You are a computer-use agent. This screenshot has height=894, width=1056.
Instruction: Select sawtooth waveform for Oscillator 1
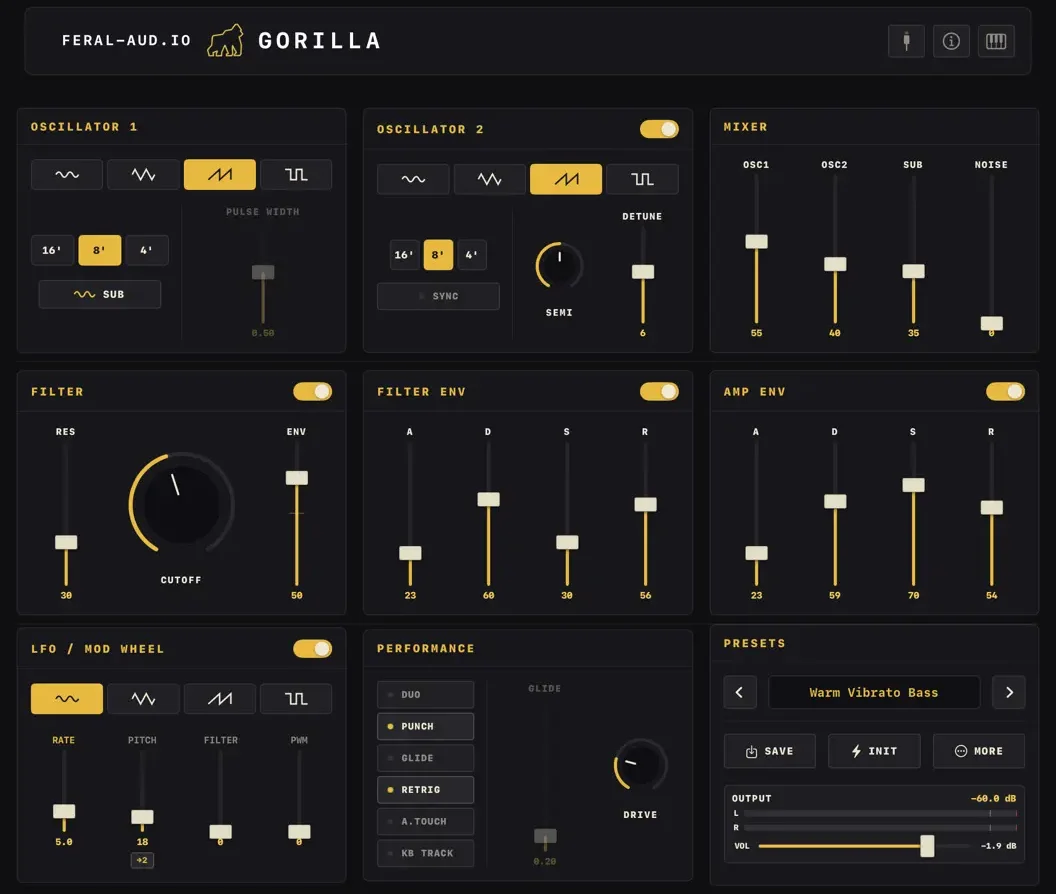(220, 174)
